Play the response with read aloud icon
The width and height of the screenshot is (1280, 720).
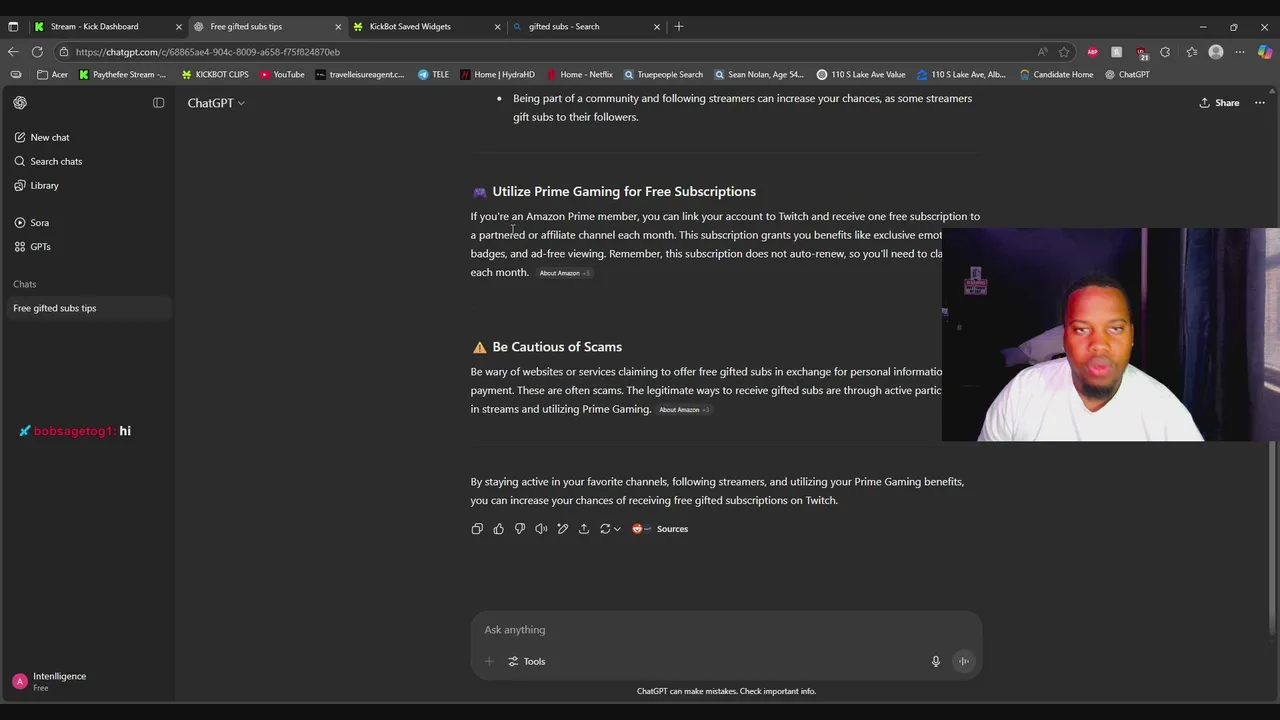(x=541, y=529)
